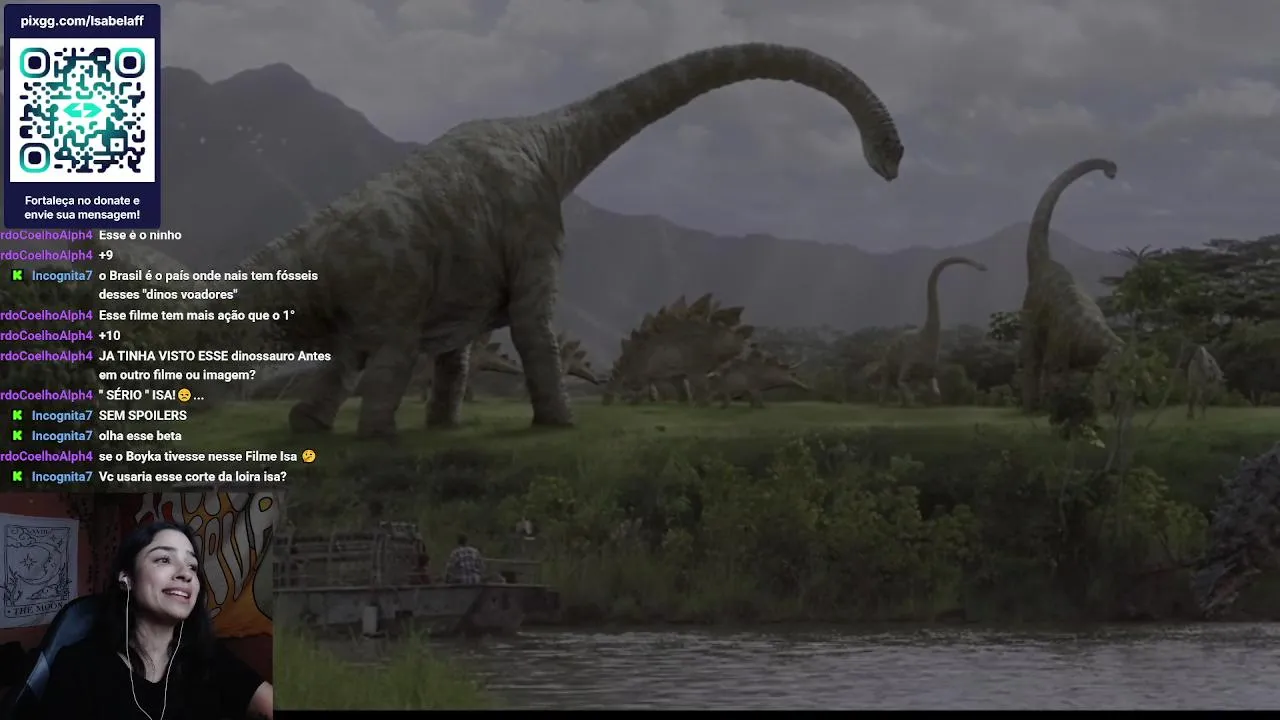Click the K badge beside 'o Brasil é o país' message
This screenshot has width=1280, height=720.
(17, 275)
